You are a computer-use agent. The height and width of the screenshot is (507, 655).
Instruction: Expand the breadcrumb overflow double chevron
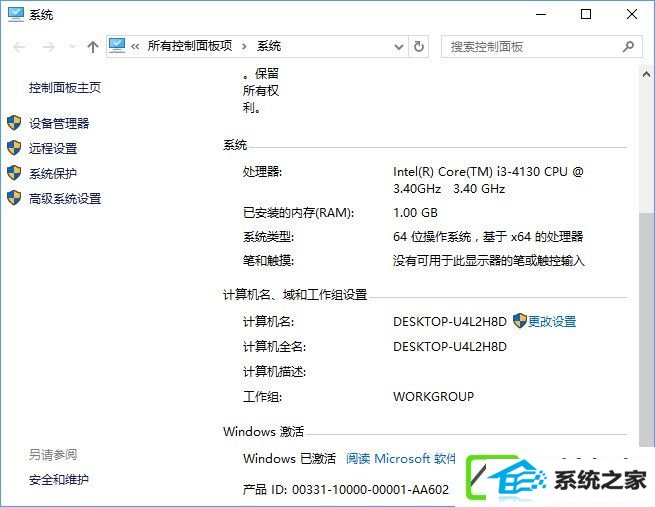135,46
